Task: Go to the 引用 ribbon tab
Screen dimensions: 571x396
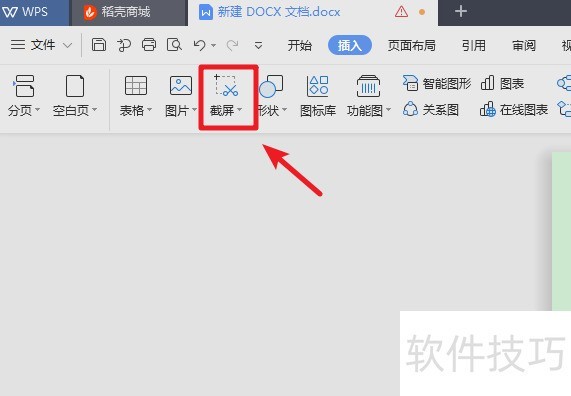Action: [x=473, y=46]
